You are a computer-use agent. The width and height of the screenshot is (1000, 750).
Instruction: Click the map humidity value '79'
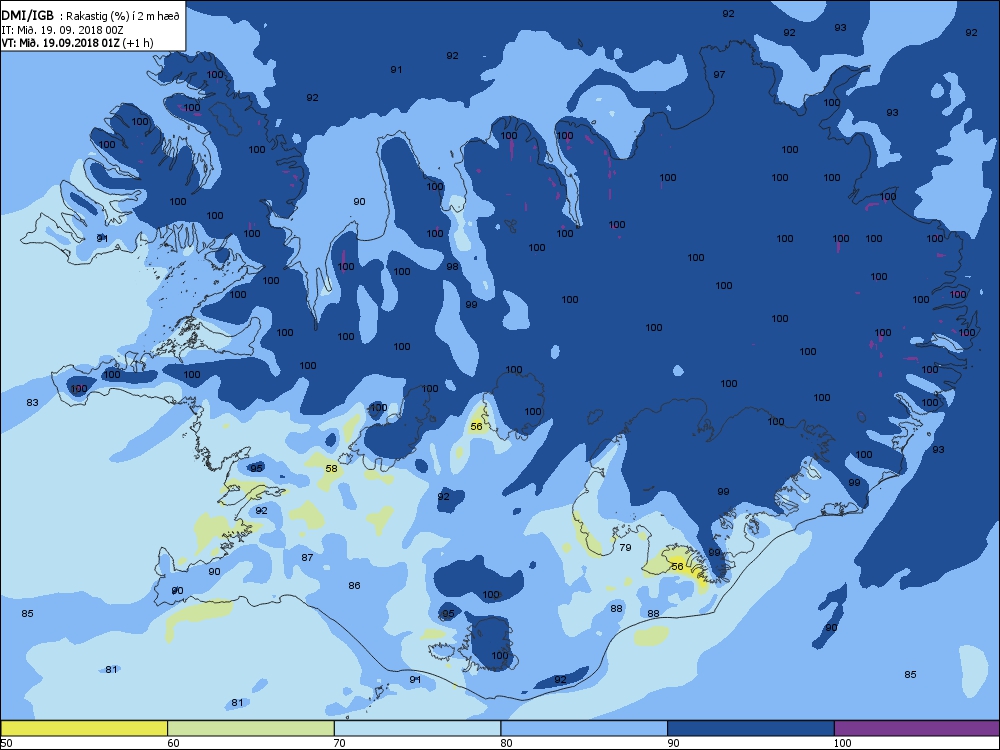pos(625,547)
